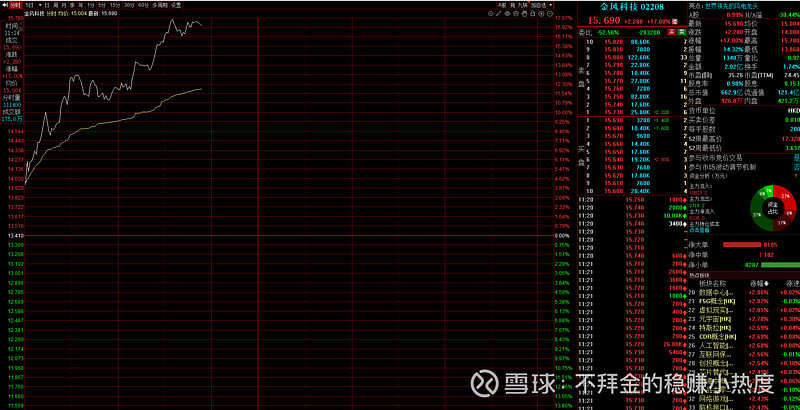Image resolution: width=800 pixels, height=410 pixels.
Task: Open the 元宇宙[HK] sector row
Action: point(744,318)
